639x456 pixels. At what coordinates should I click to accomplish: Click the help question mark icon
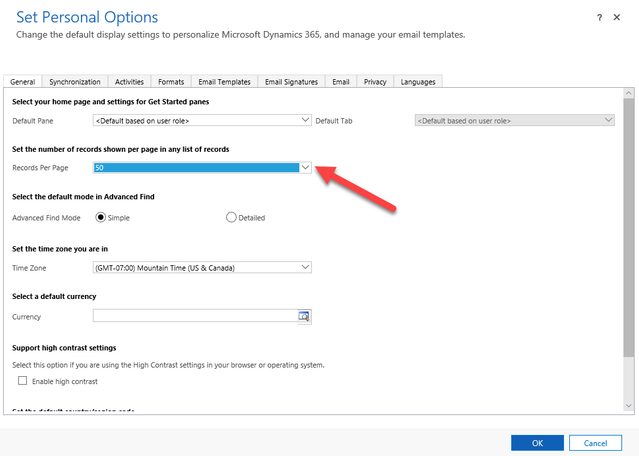point(599,18)
